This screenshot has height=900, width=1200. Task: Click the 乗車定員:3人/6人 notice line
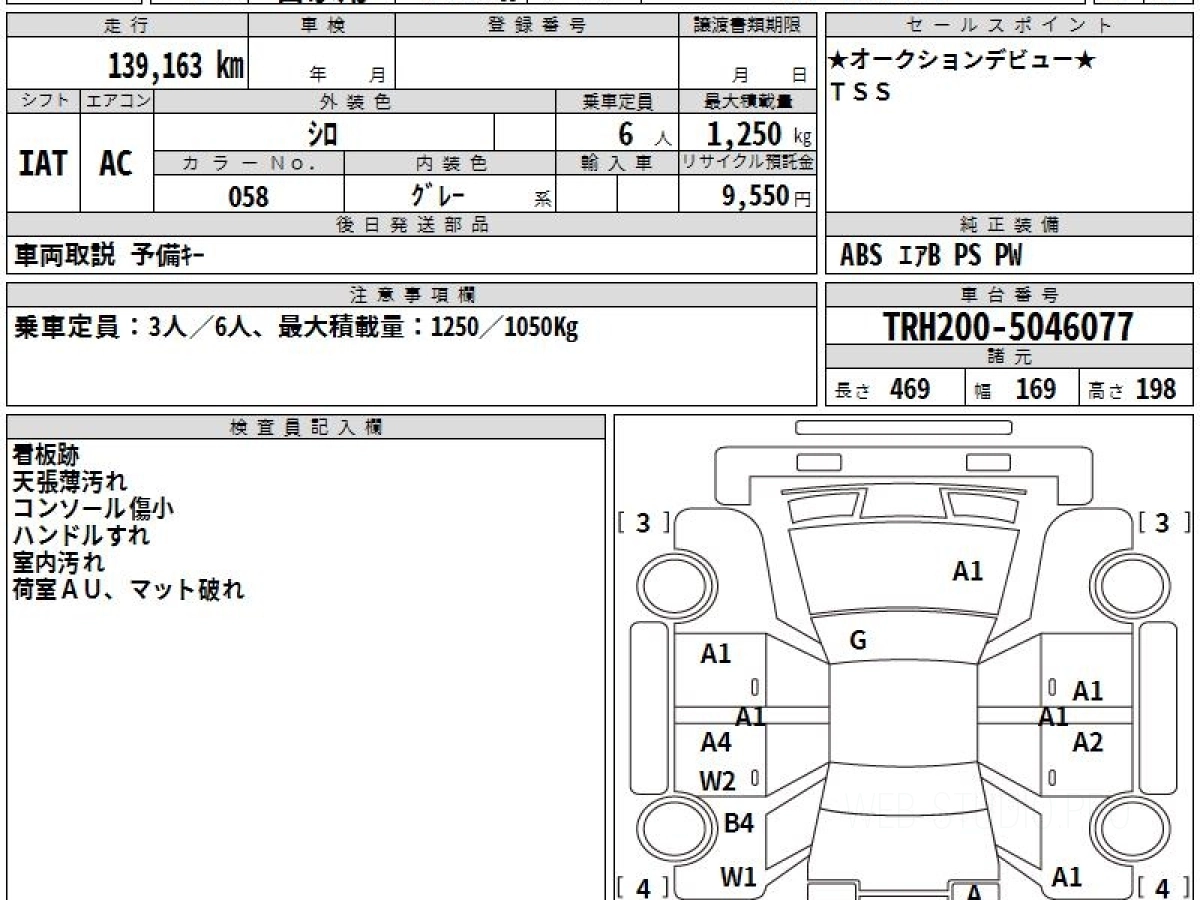point(296,326)
